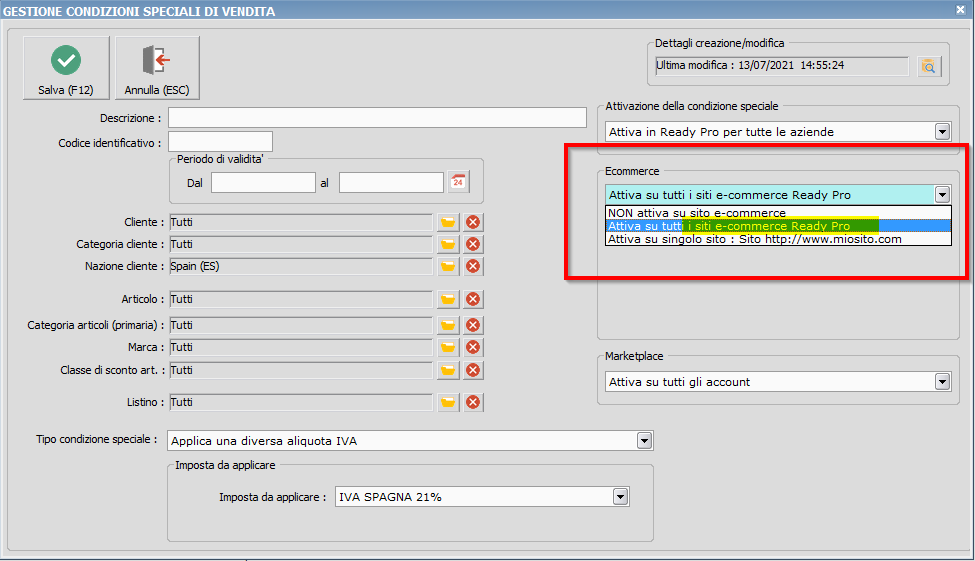Clear the Classe di sconto field with red X
This screenshot has width=975, height=561.
pos(473,370)
